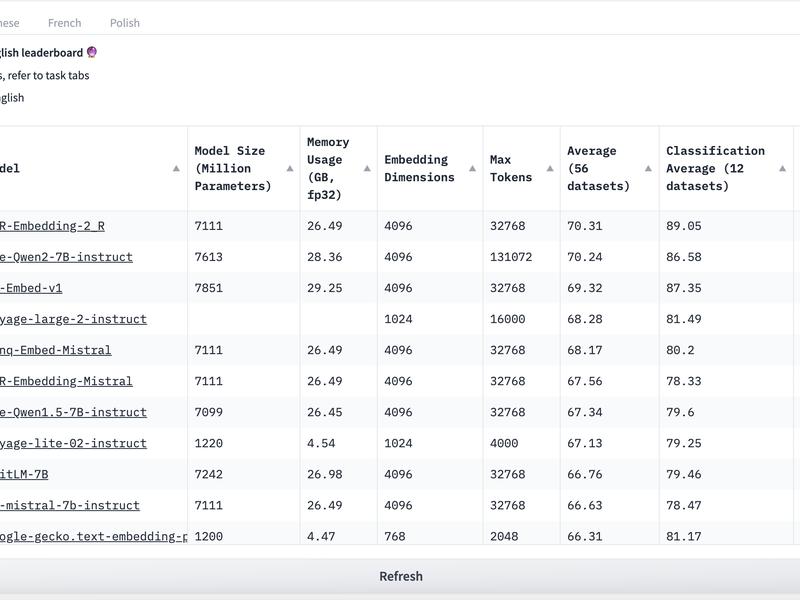
Task: Select the classification average 87.35 cell
Action: click(726, 288)
